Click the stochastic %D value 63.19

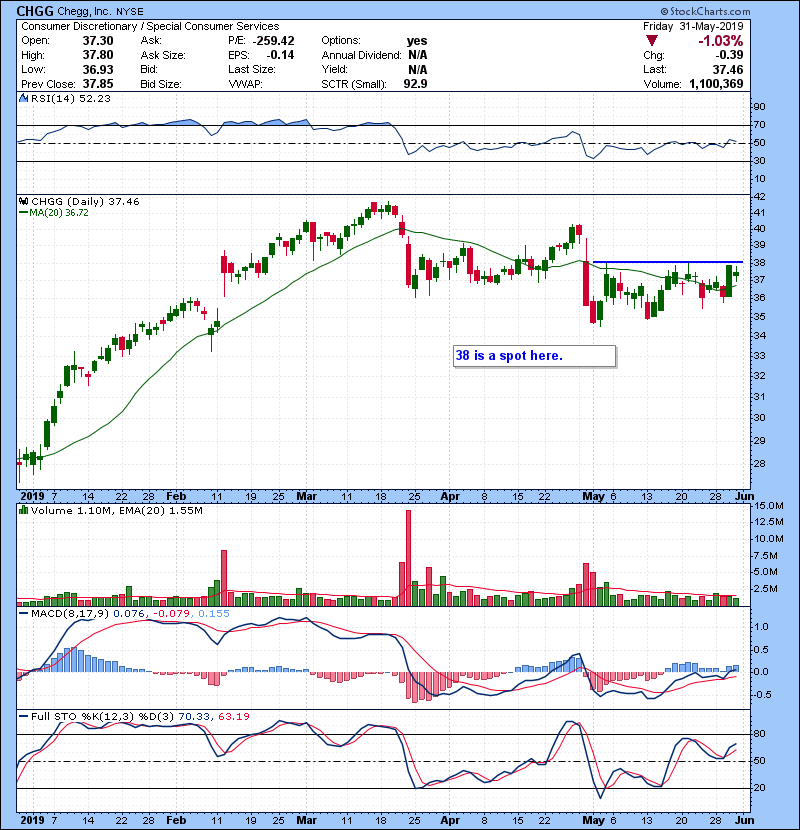click(x=234, y=717)
